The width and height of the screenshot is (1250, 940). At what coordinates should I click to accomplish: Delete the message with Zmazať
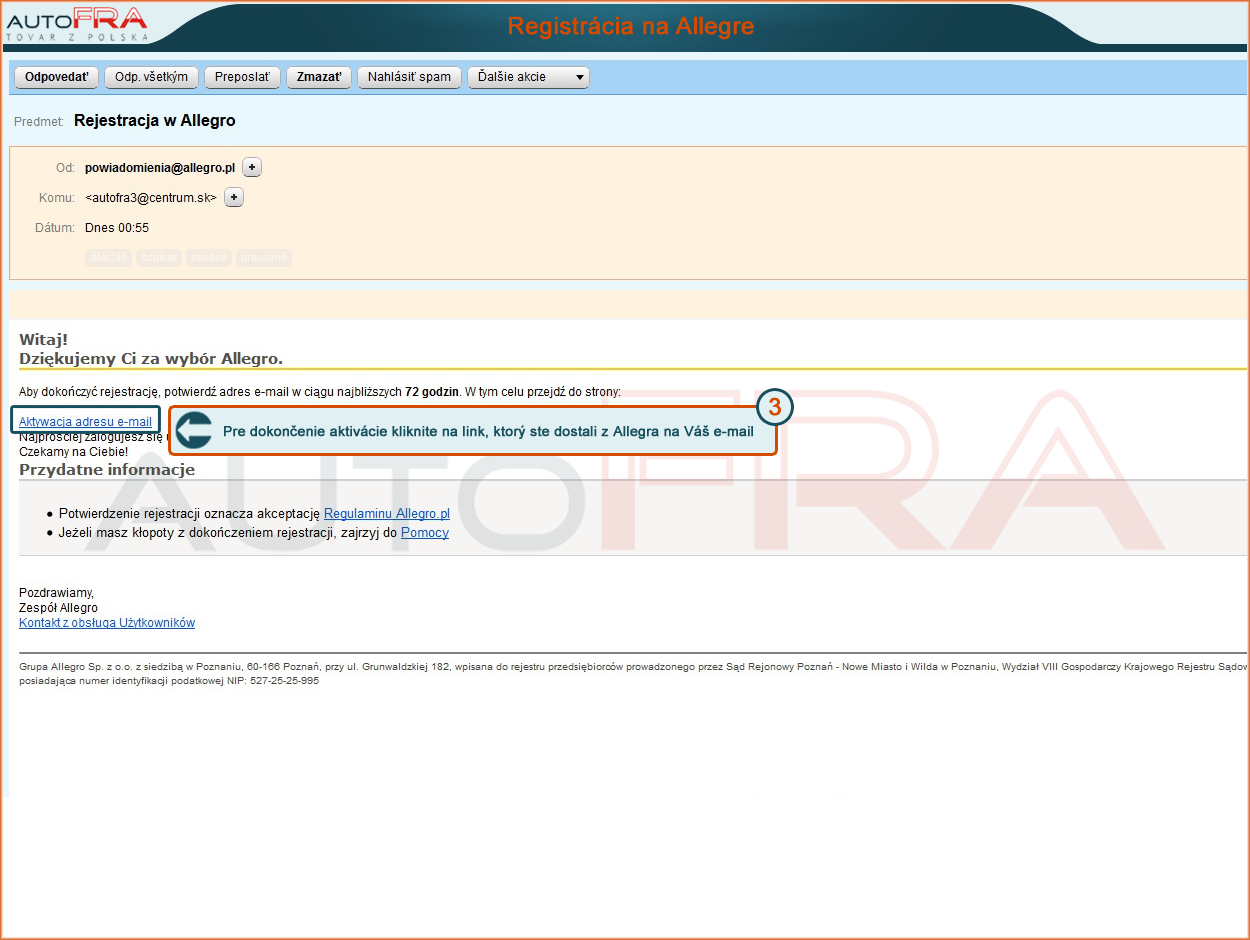click(x=319, y=77)
